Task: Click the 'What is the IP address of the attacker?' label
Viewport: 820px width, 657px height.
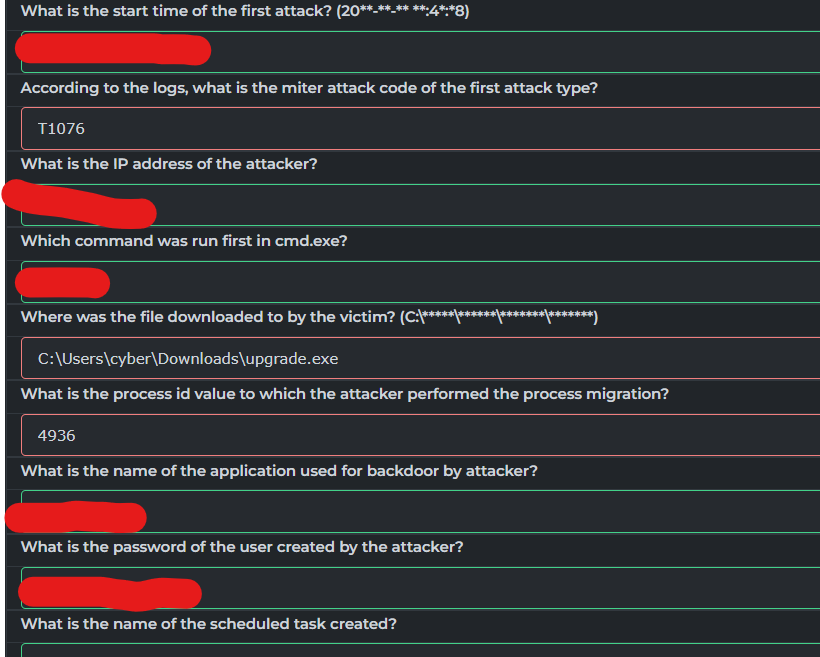Action: click(x=169, y=164)
